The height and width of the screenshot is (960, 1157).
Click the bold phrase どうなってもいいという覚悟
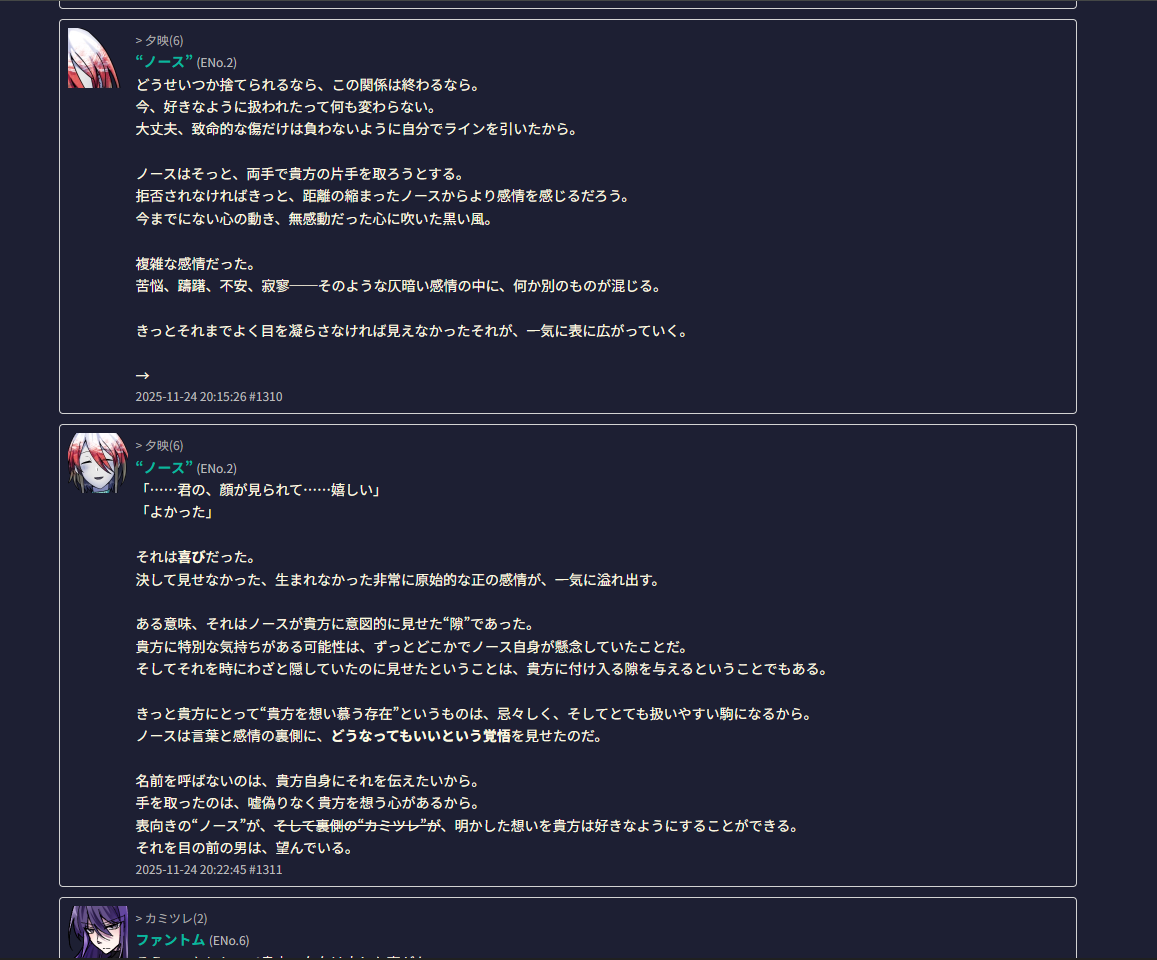[421, 736]
